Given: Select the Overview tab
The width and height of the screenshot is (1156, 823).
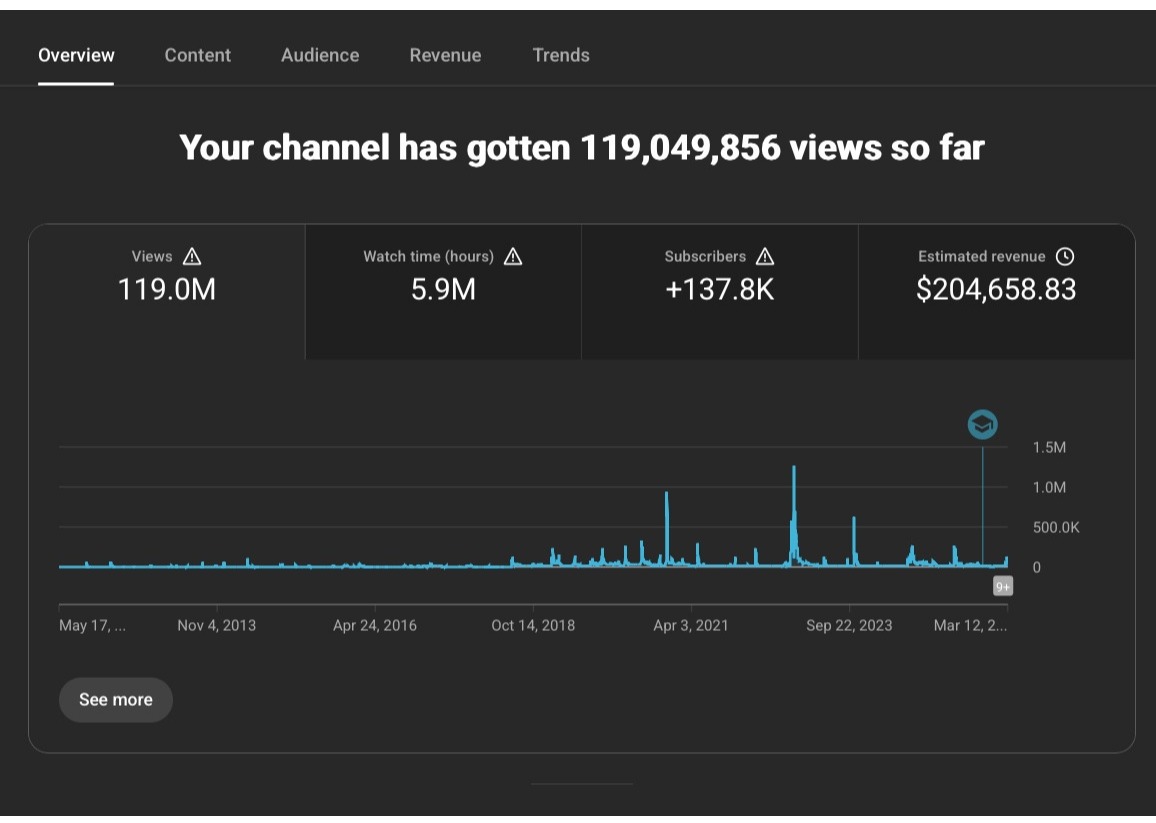Looking at the screenshot, I should 77,55.
